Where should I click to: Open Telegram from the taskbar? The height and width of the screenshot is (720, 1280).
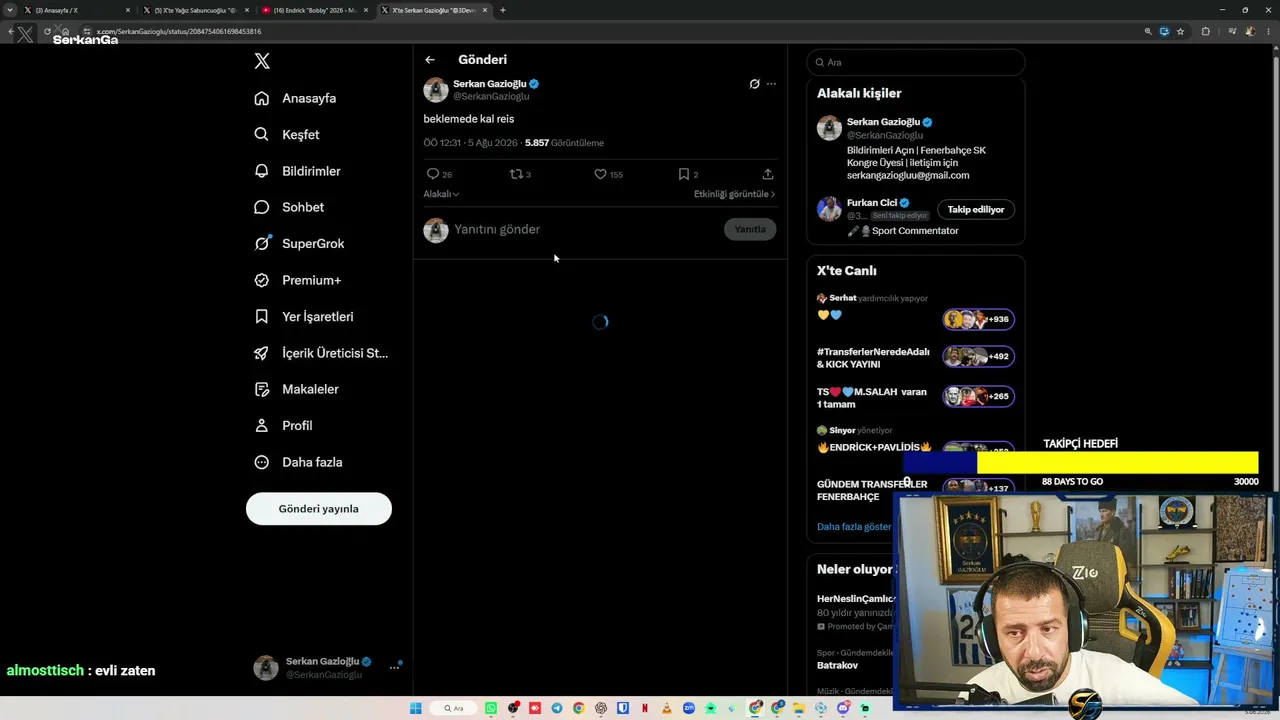pos(557,708)
